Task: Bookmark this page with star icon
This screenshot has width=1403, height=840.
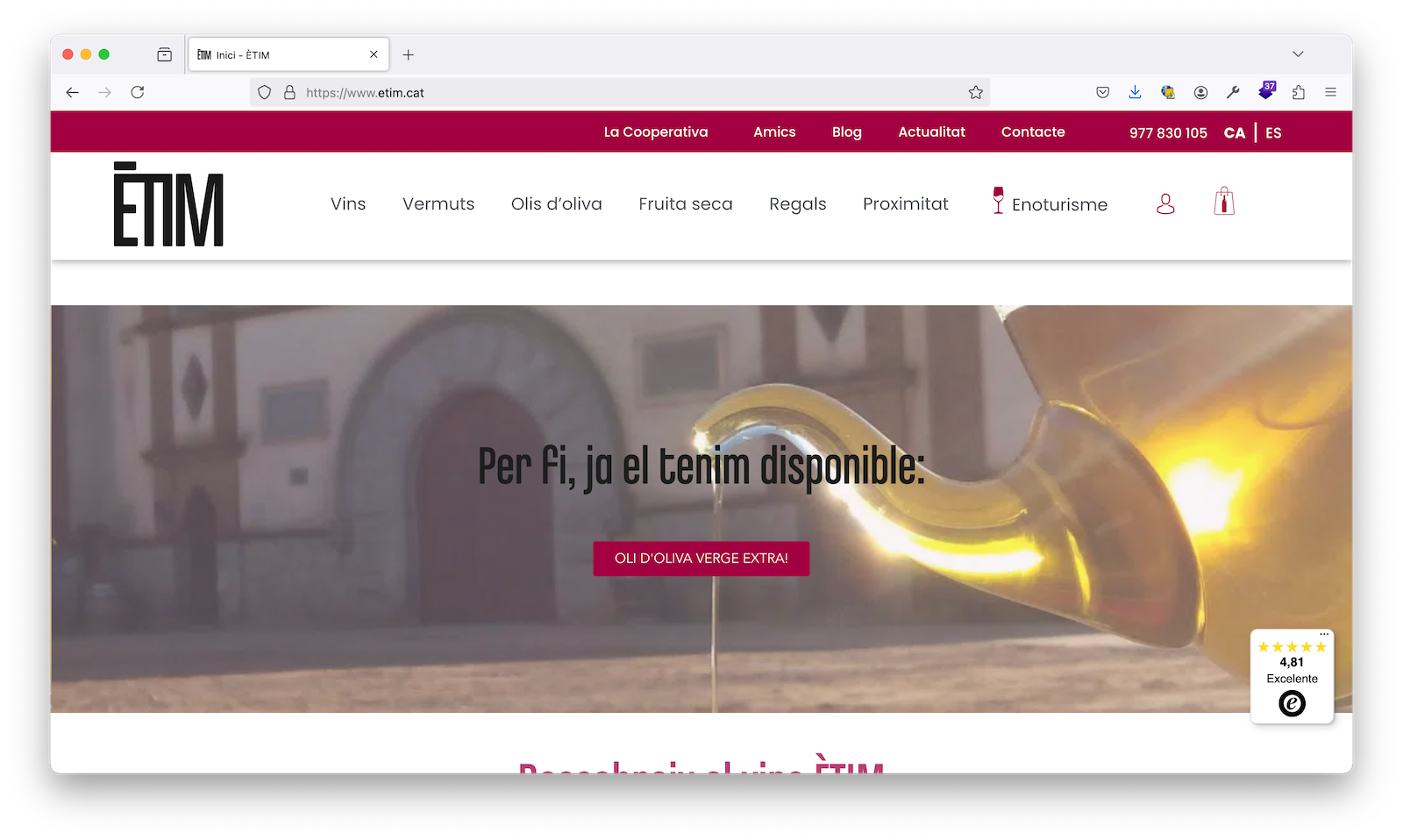Action: [975, 93]
